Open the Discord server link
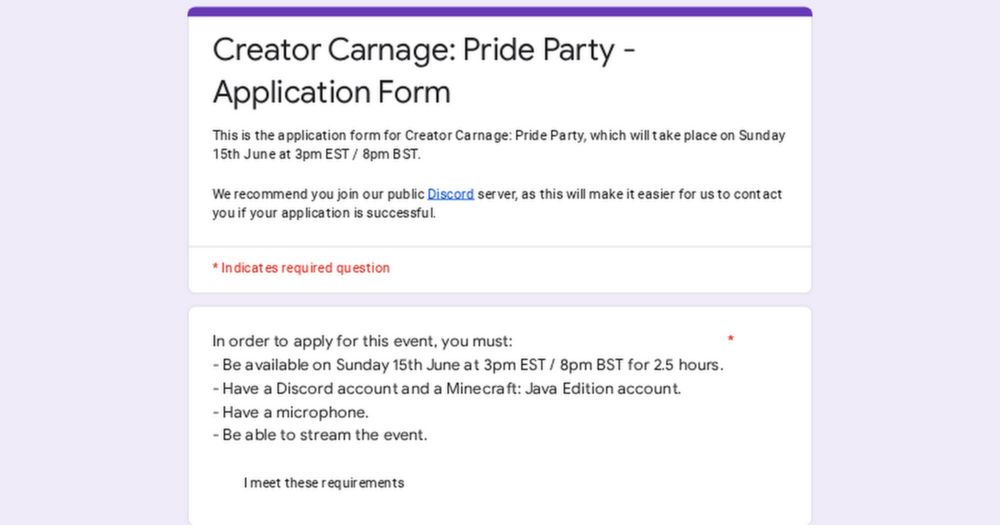The height and width of the screenshot is (525, 1000). tap(450, 194)
